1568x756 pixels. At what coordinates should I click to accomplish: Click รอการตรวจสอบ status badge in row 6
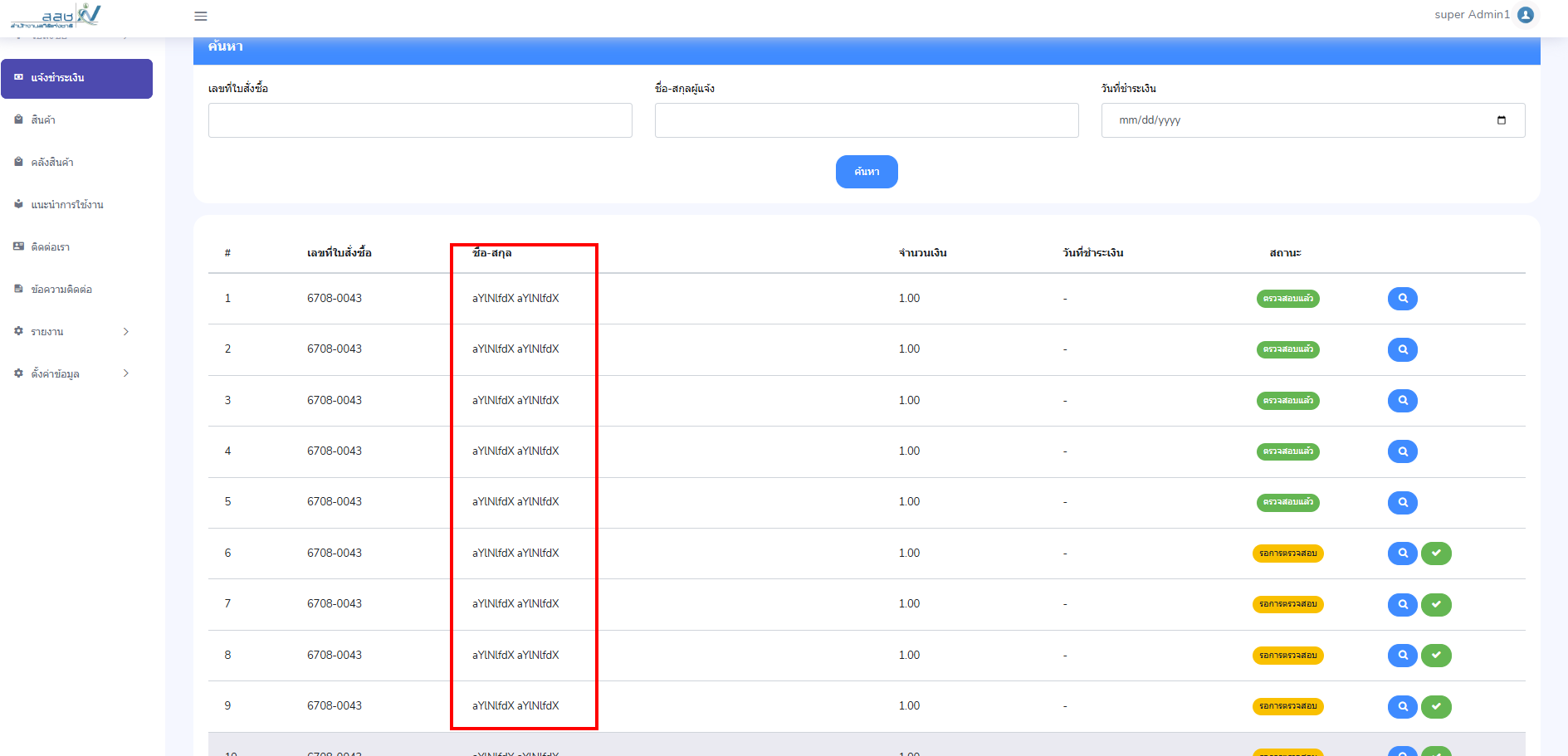(x=1287, y=554)
